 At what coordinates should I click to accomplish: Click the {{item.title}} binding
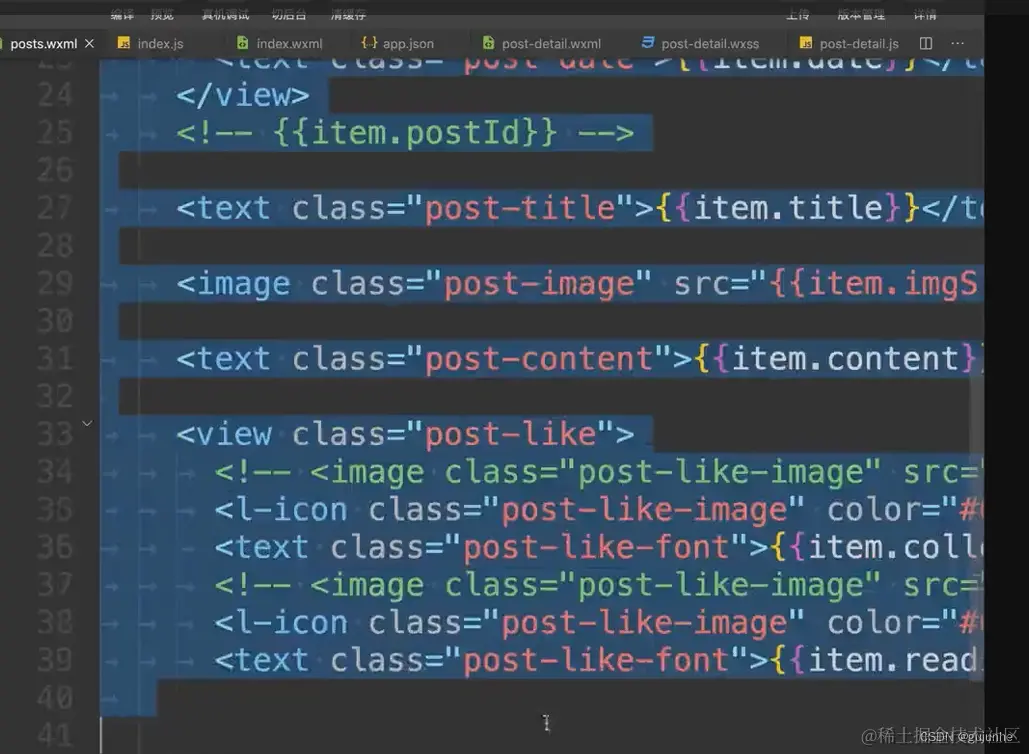[788, 209]
